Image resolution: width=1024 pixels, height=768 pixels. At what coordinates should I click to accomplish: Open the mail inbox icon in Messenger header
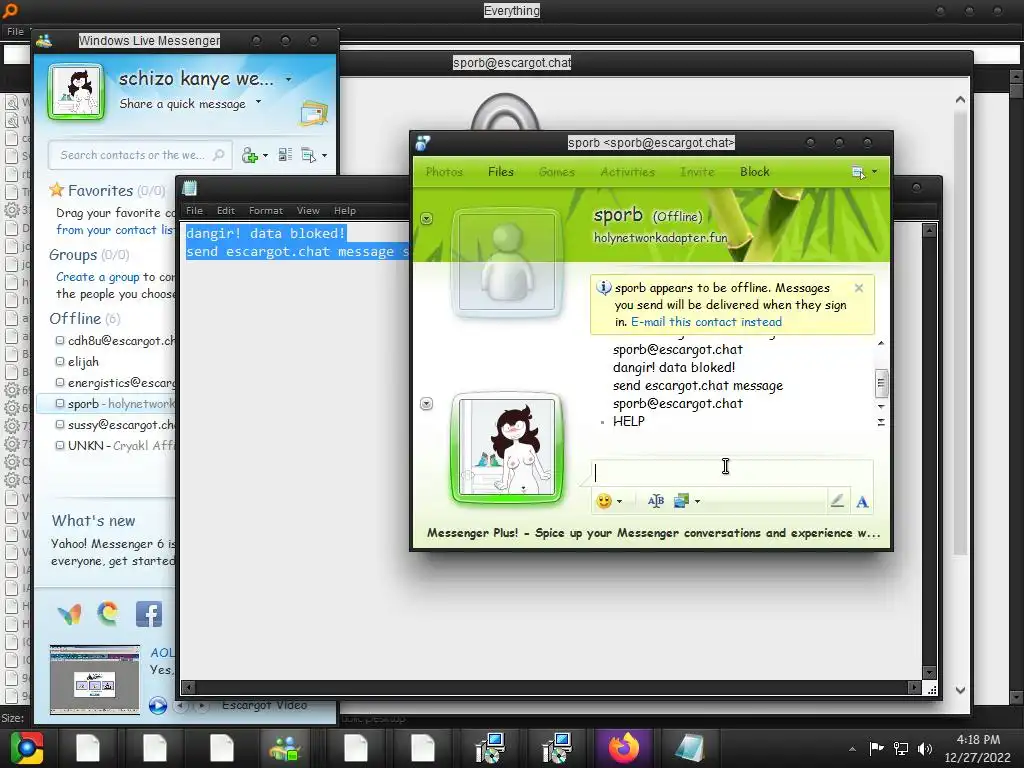(313, 114)
